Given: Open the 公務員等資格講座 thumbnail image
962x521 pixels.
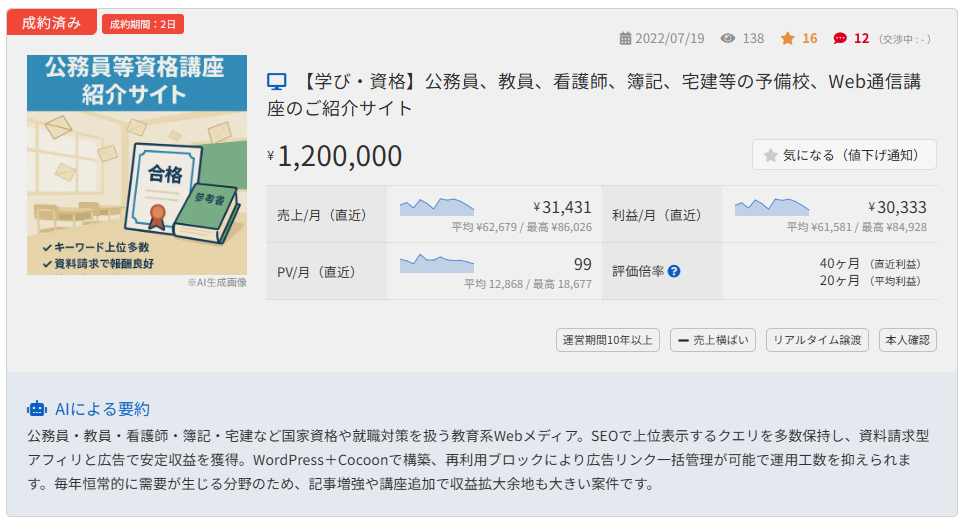Looking at the screenshot, I should point(137,164).
